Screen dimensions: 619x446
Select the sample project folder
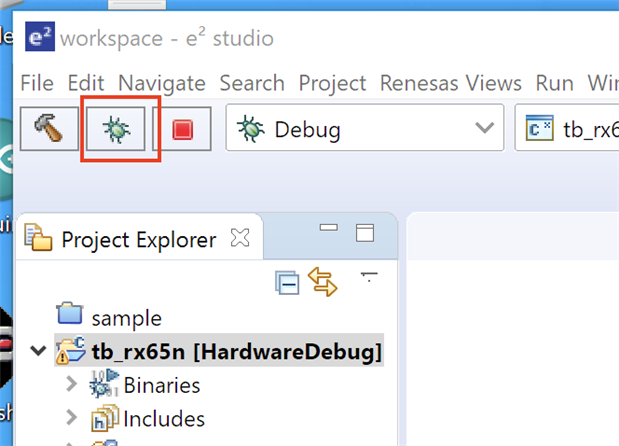click(x=125, y=318)
